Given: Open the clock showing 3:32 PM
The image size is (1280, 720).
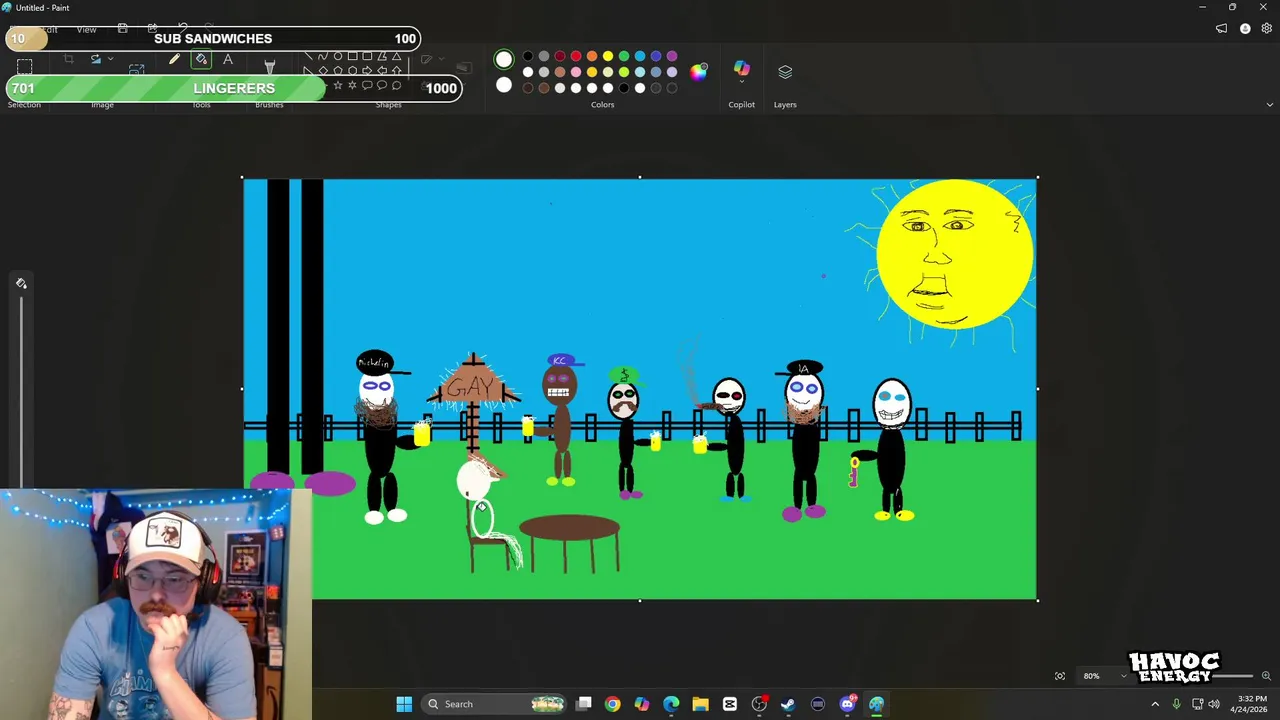Looking at the screenshot, I should pyautogui.click(x=1251, y=704).
